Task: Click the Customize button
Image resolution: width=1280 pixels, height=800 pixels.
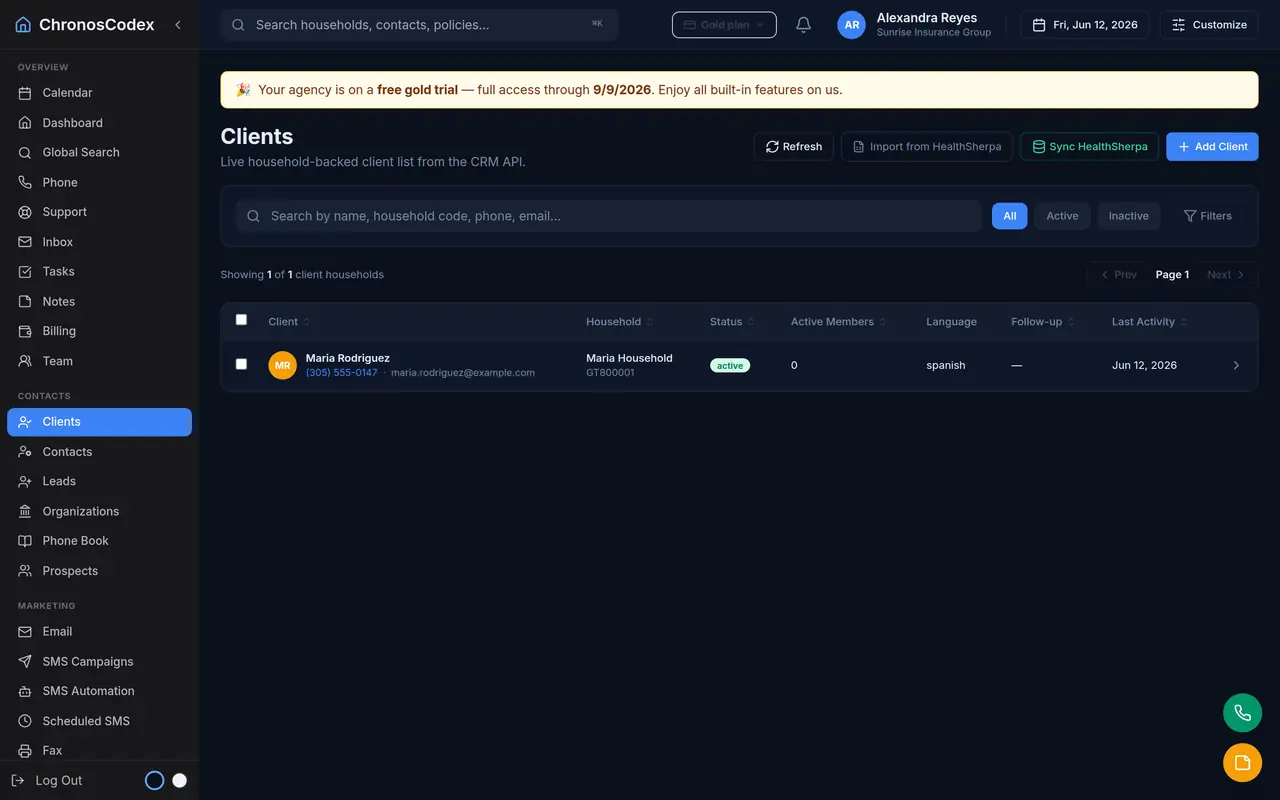Action: click(x=1209, y=25)
